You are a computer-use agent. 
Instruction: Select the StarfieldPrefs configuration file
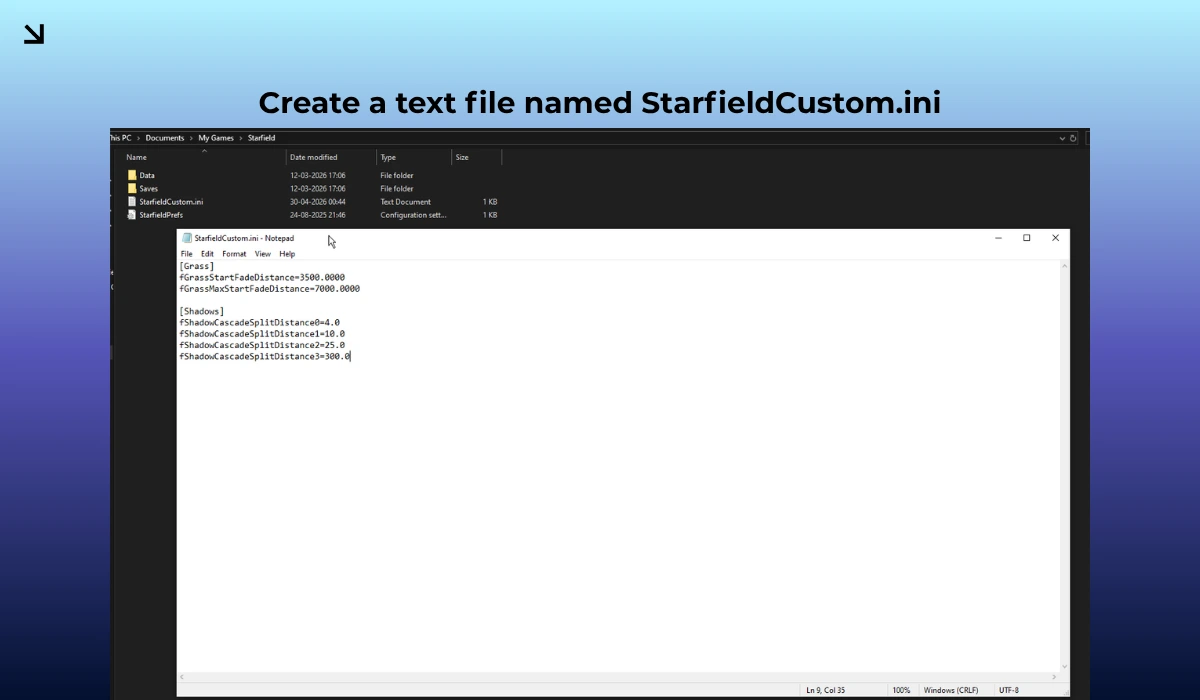161,214
